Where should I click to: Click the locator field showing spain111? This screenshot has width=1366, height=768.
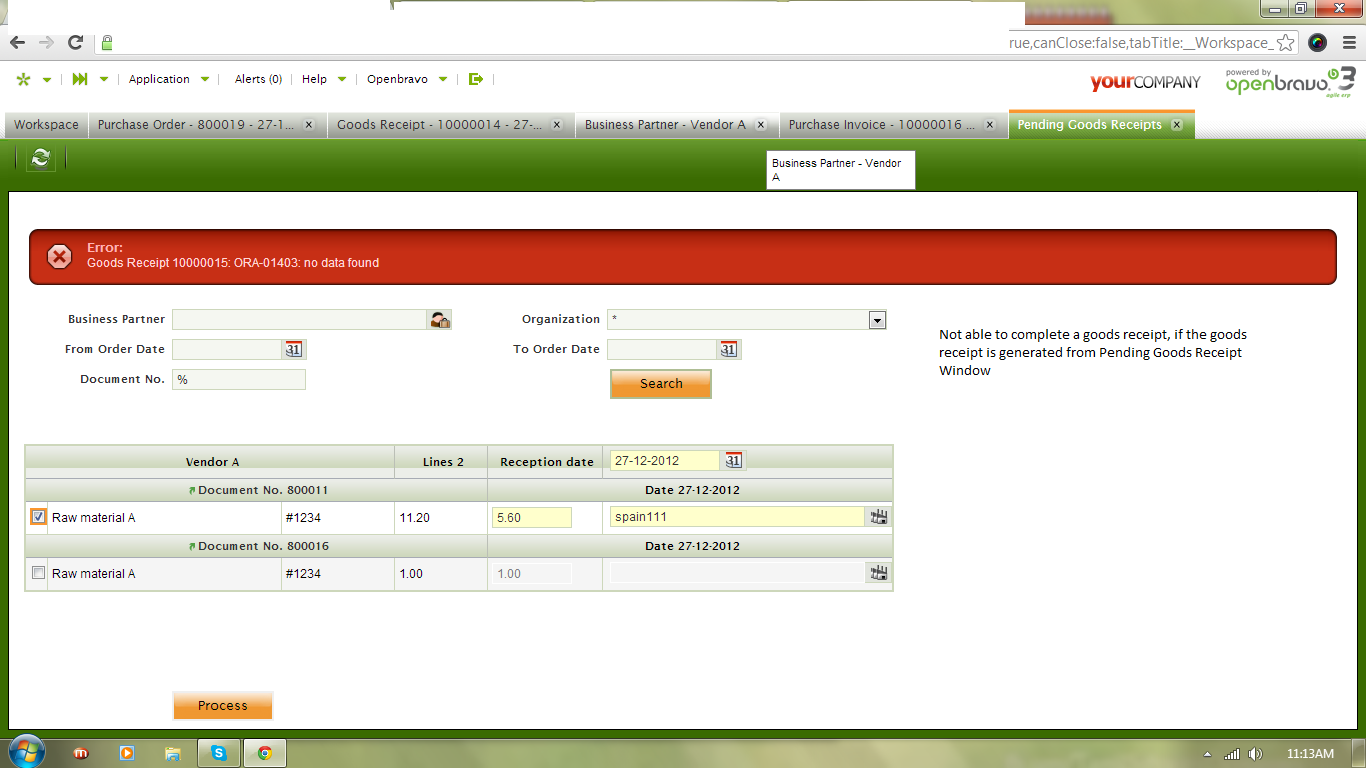coord(737,517)
